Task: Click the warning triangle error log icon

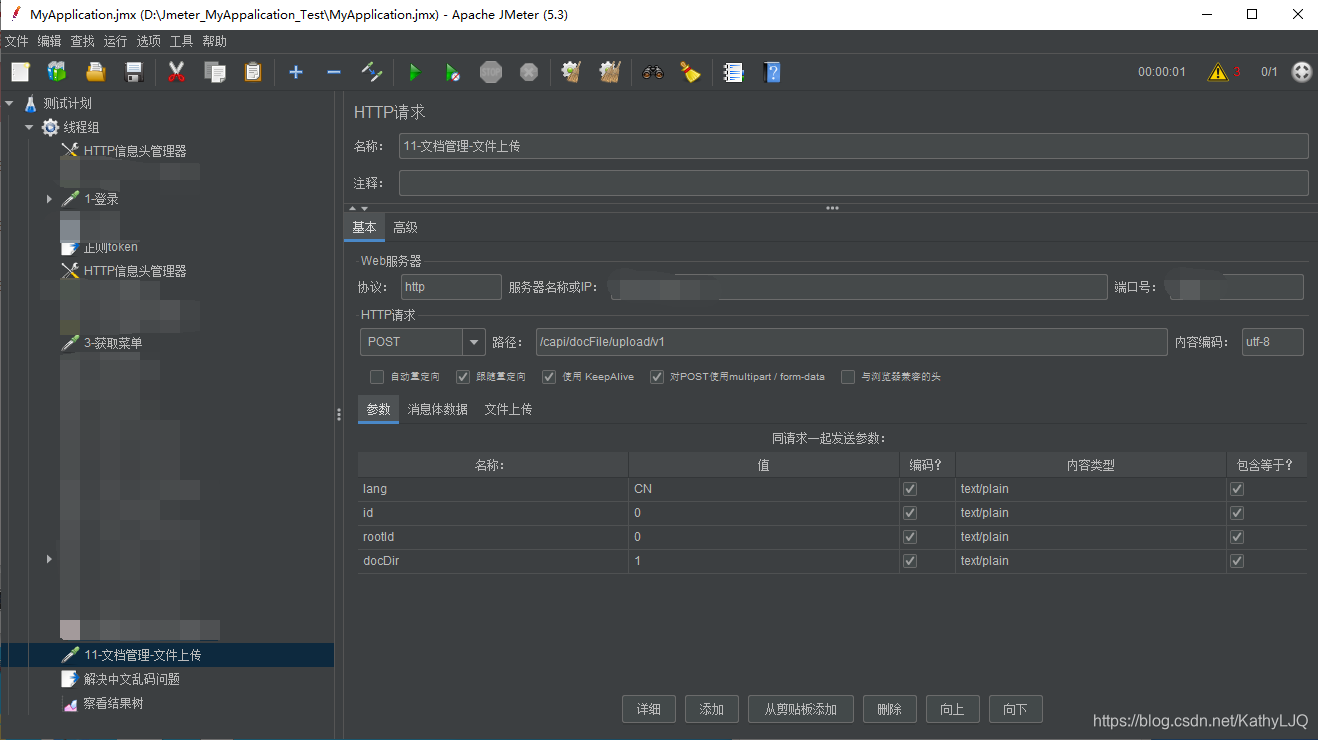Action: point(1217,72)
